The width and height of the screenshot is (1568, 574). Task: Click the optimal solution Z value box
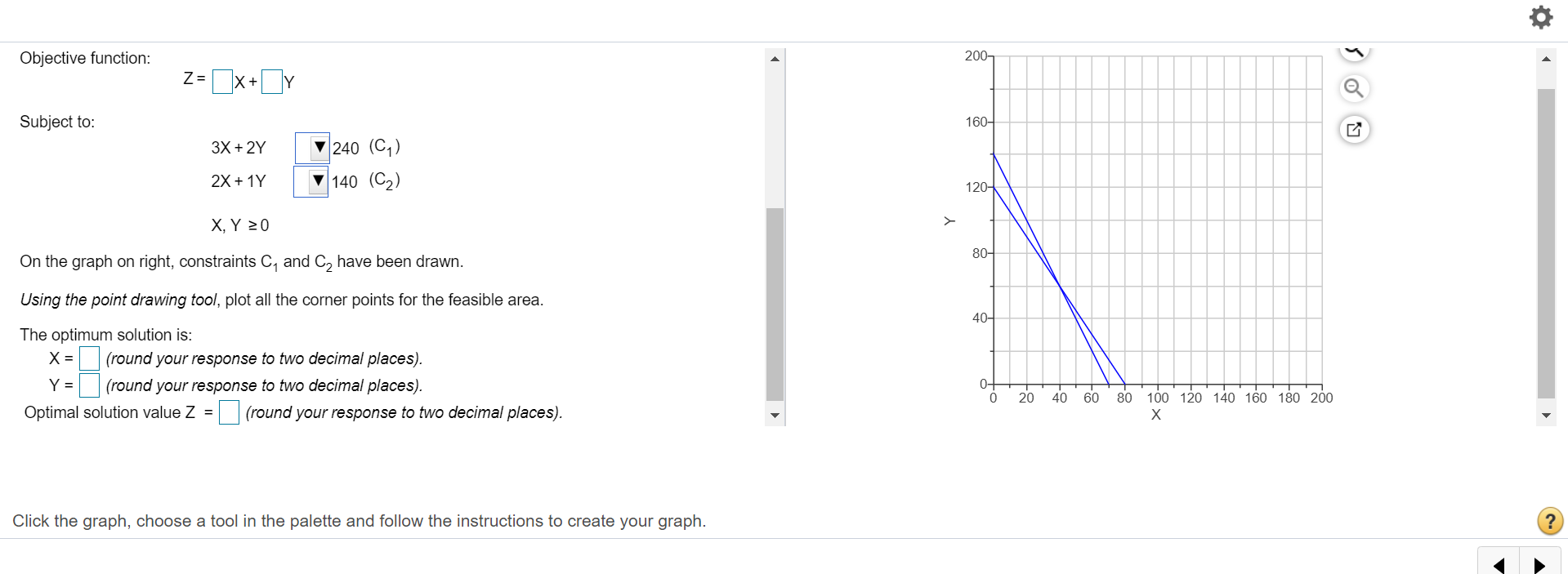[229, 412]
